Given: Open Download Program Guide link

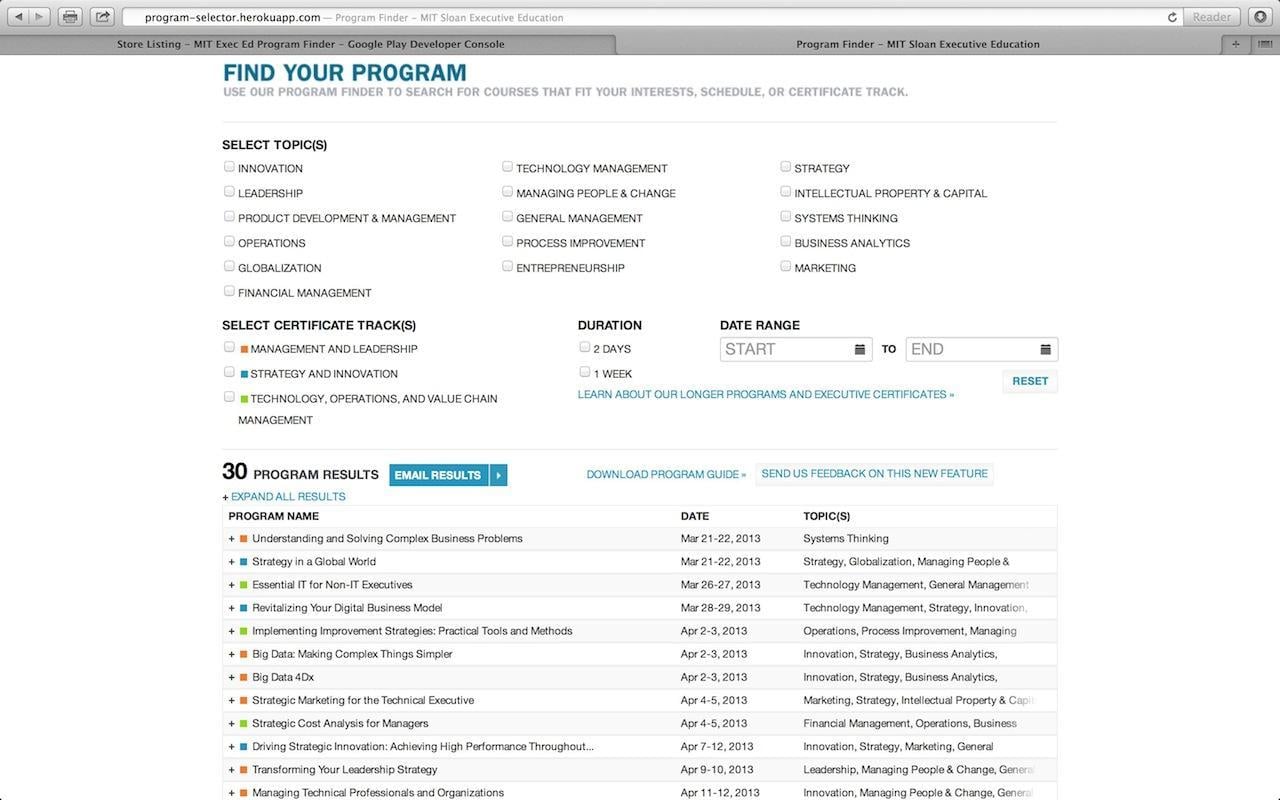Looking at the screenshot, I should [666, 474].
